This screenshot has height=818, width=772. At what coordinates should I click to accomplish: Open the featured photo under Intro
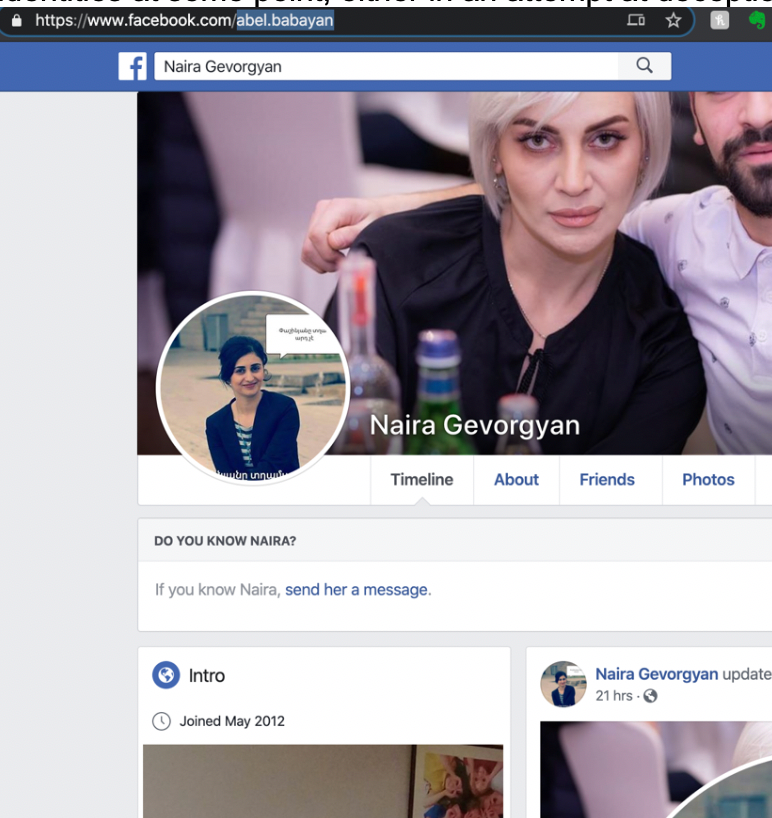[x=323, y=781]
